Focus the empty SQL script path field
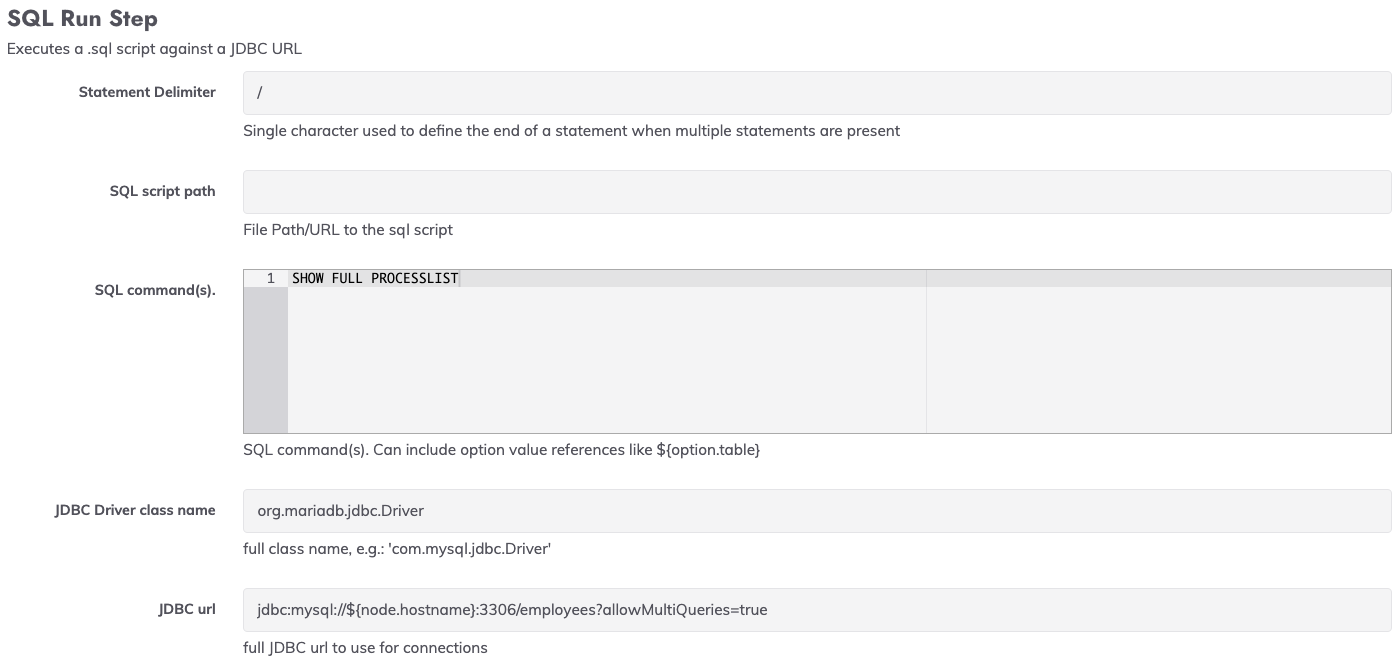 [x=817, y=191]
